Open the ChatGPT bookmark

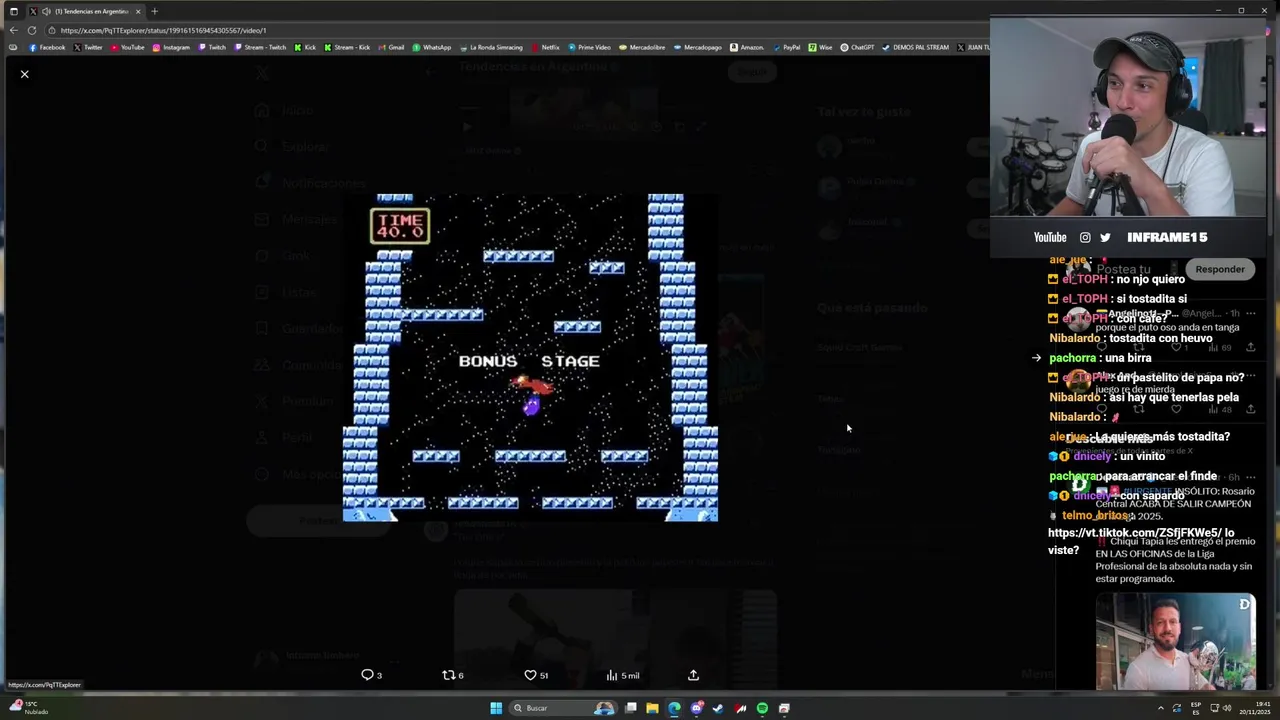(857, 47)
